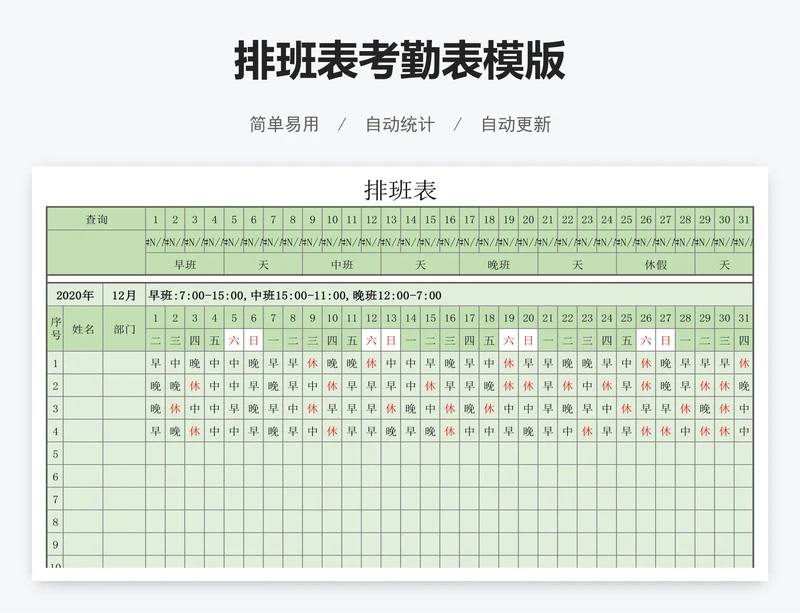Click the main heading 排班表考勤表模版

coord(400,61)
